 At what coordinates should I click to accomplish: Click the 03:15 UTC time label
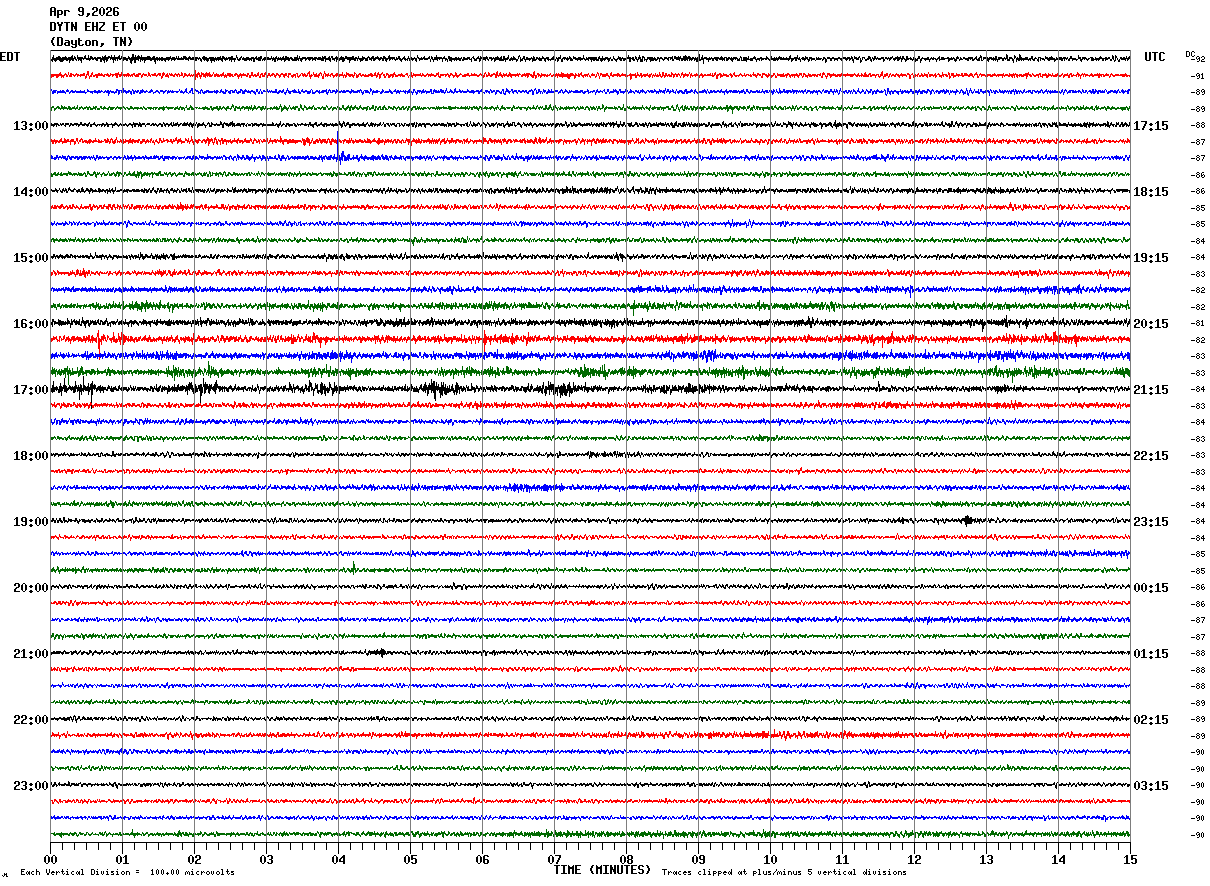click(x=1151, y=786)
